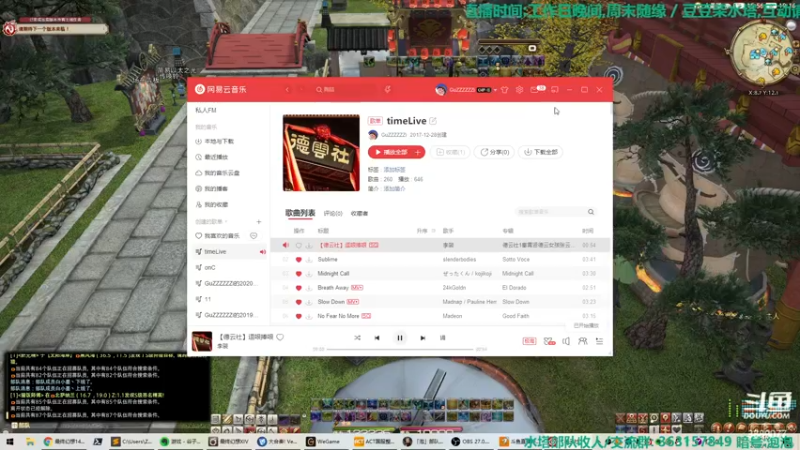Unlike the song Breath Away
Image resolution: width=800 pixels, height=450 pixels.
coord(299,288)
